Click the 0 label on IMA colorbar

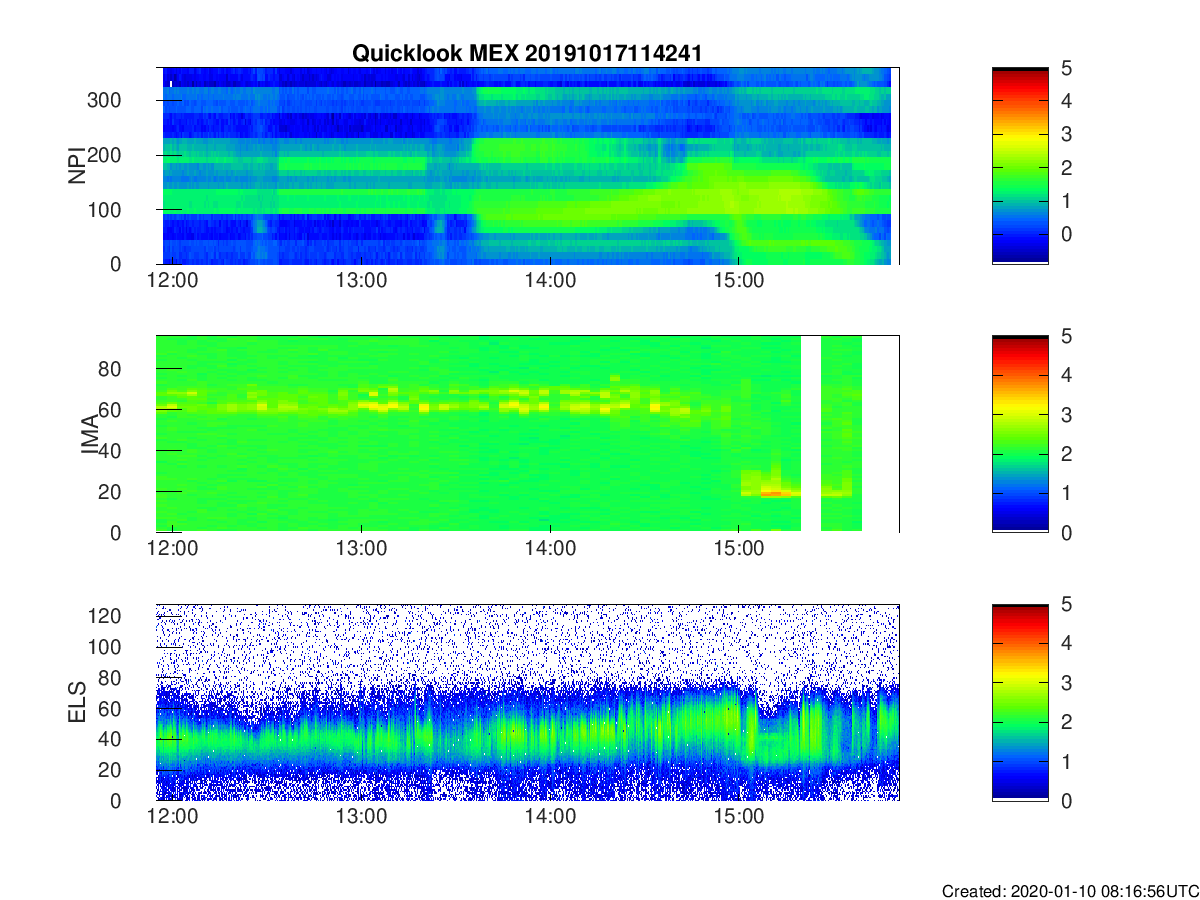(x=1065, y=532)
